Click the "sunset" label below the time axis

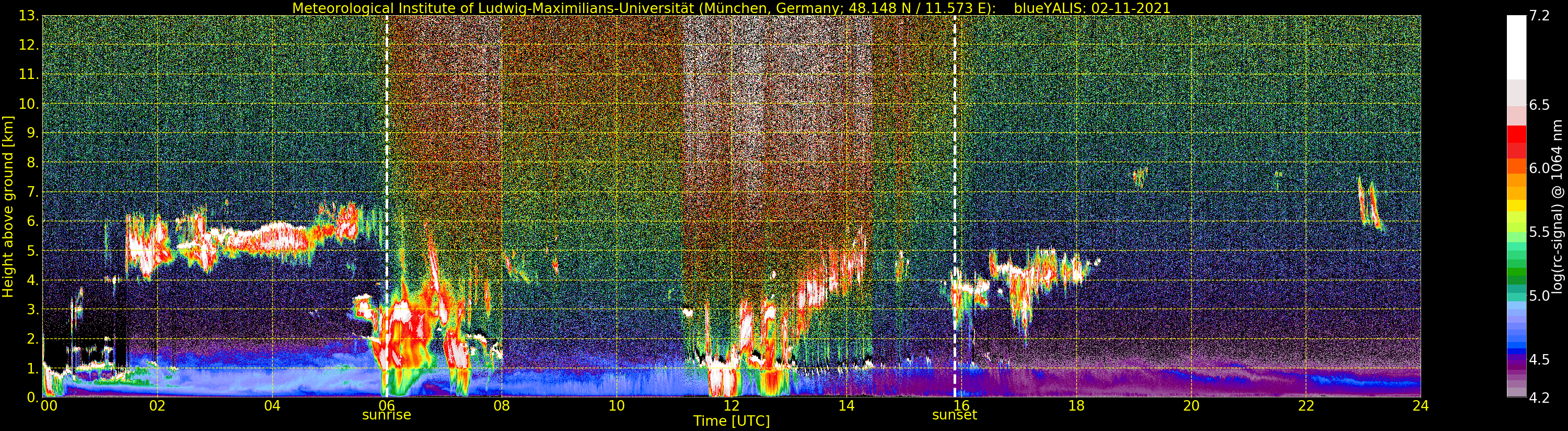pyautogui.click(x=955, y=415)
